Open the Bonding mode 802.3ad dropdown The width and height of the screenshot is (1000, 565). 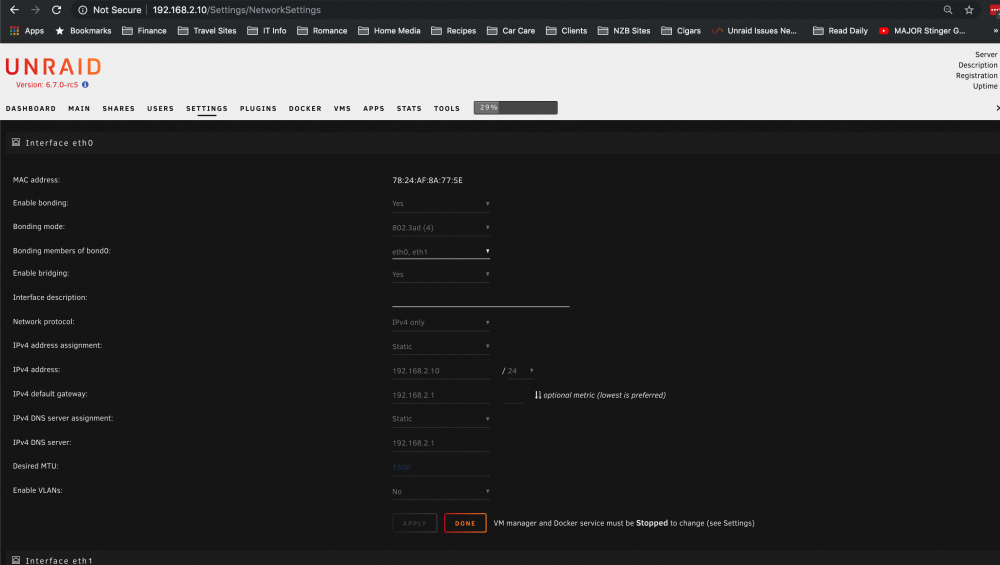click(x=441, y=228)
